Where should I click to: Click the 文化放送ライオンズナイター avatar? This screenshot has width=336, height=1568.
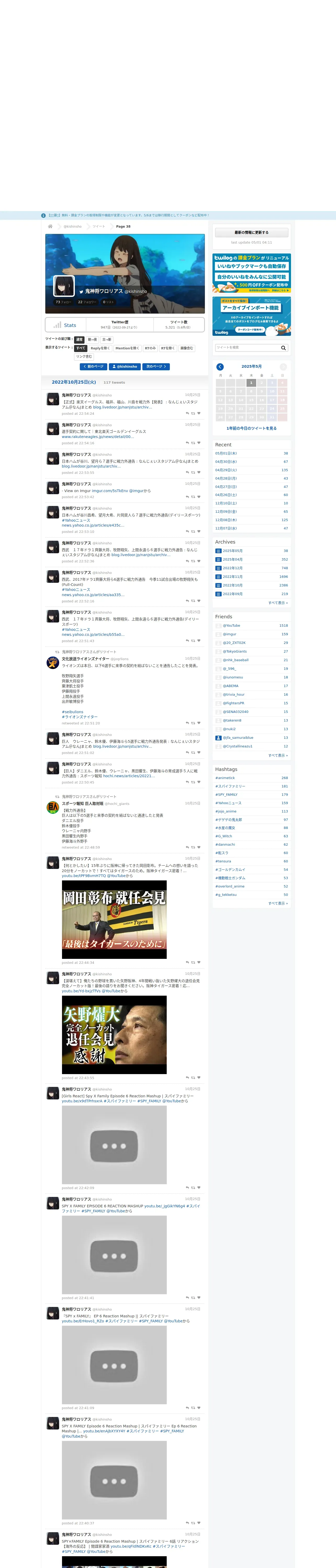(53, 663)
